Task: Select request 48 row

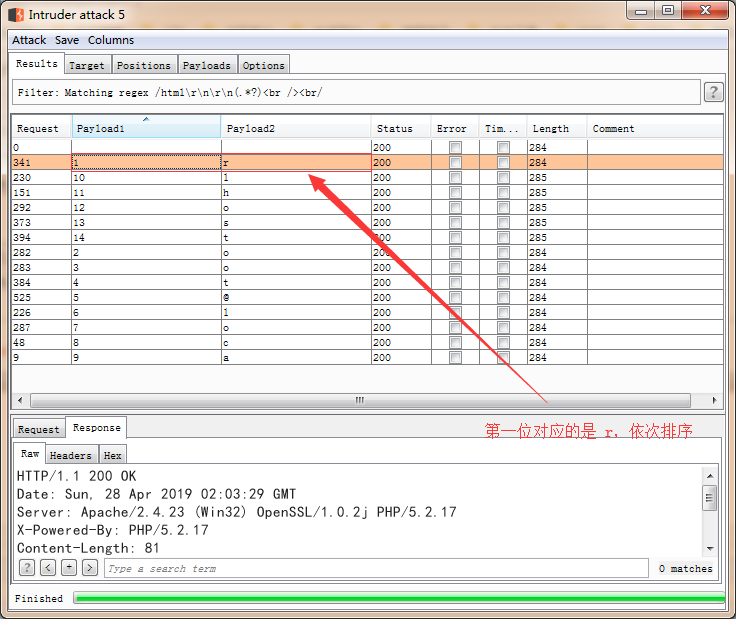Action: click(367, 343)
